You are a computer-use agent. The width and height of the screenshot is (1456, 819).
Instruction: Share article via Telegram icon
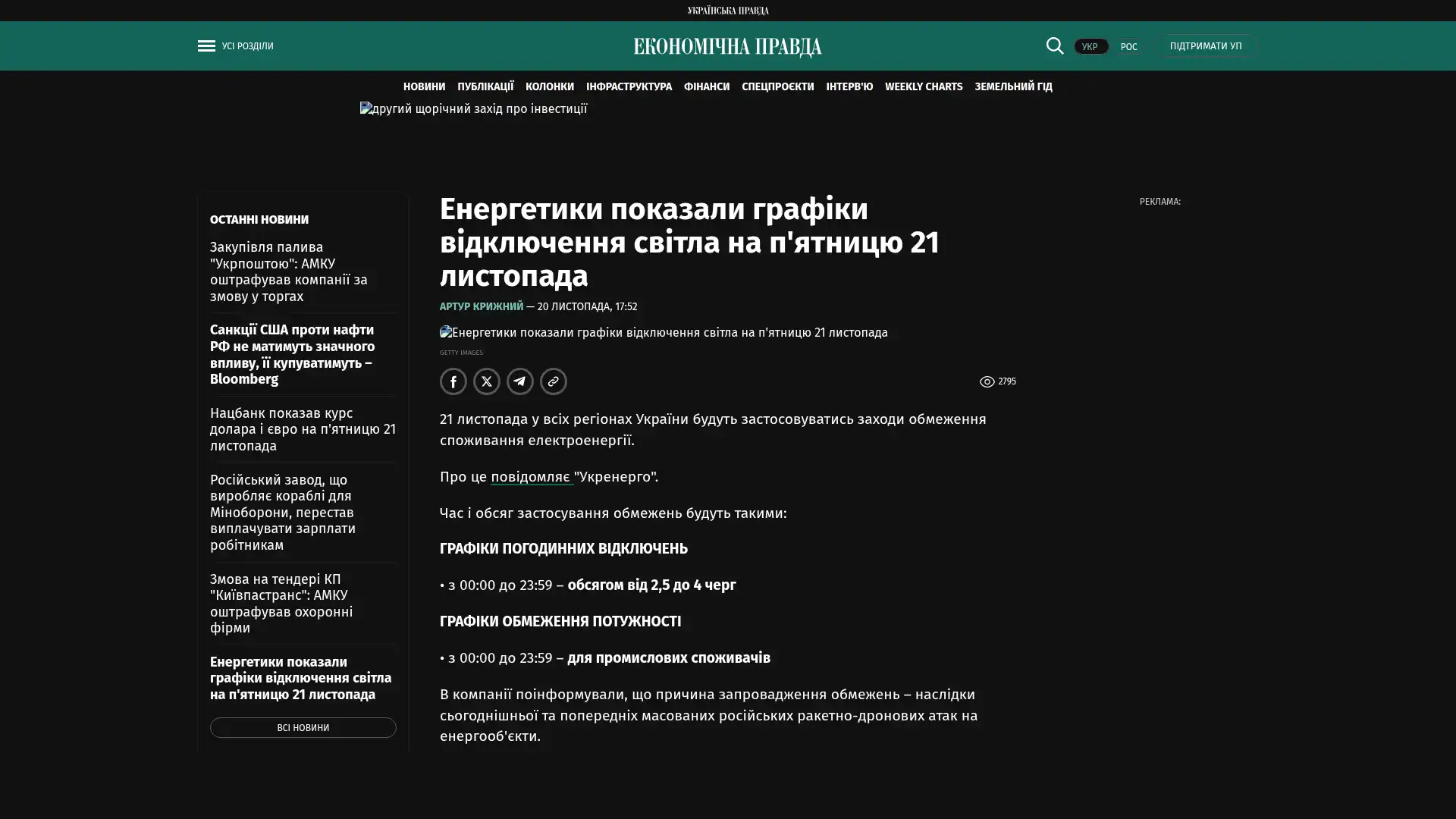pyautogui.click(x=519, y=381)
